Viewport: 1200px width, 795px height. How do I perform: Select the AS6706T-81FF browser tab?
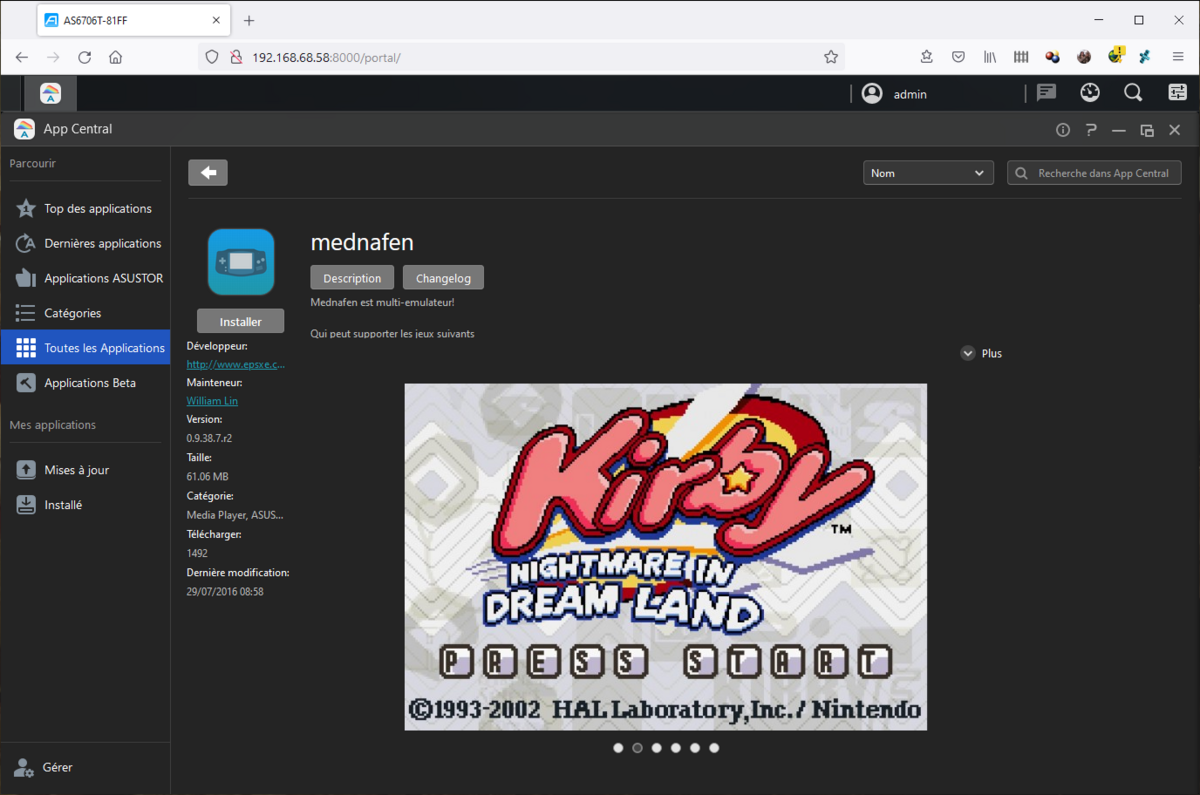[135, 20]
